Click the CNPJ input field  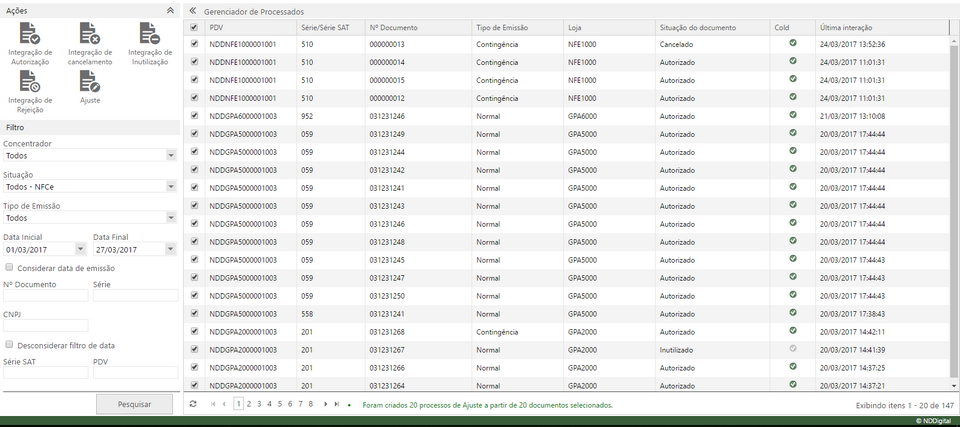46,325
